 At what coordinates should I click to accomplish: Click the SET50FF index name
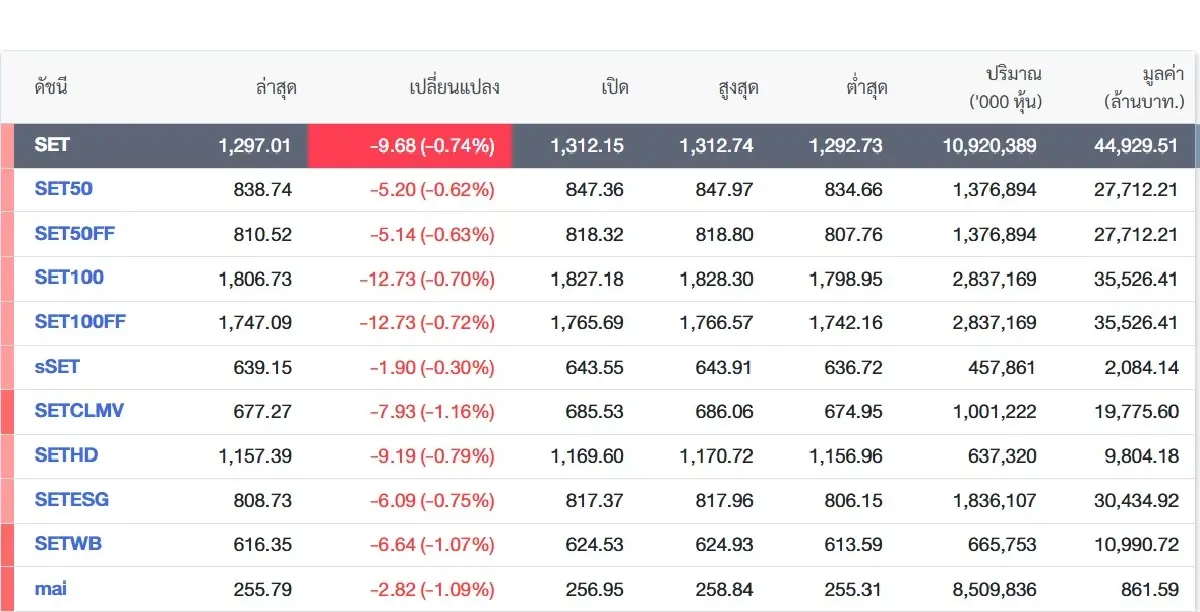[x=75, y=233]
